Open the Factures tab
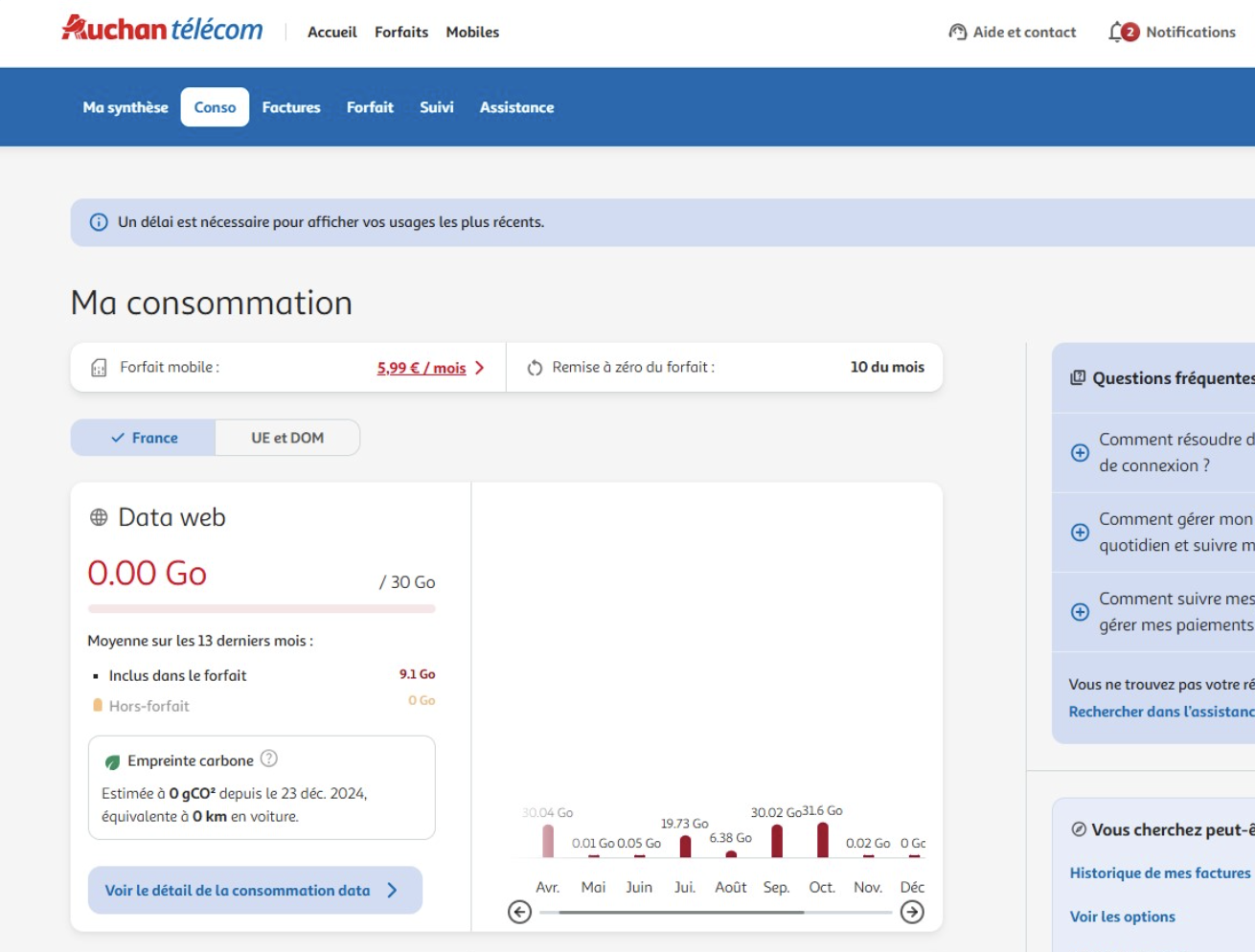Viewport: 1255px width, 952px height. [x=291, y=107]
